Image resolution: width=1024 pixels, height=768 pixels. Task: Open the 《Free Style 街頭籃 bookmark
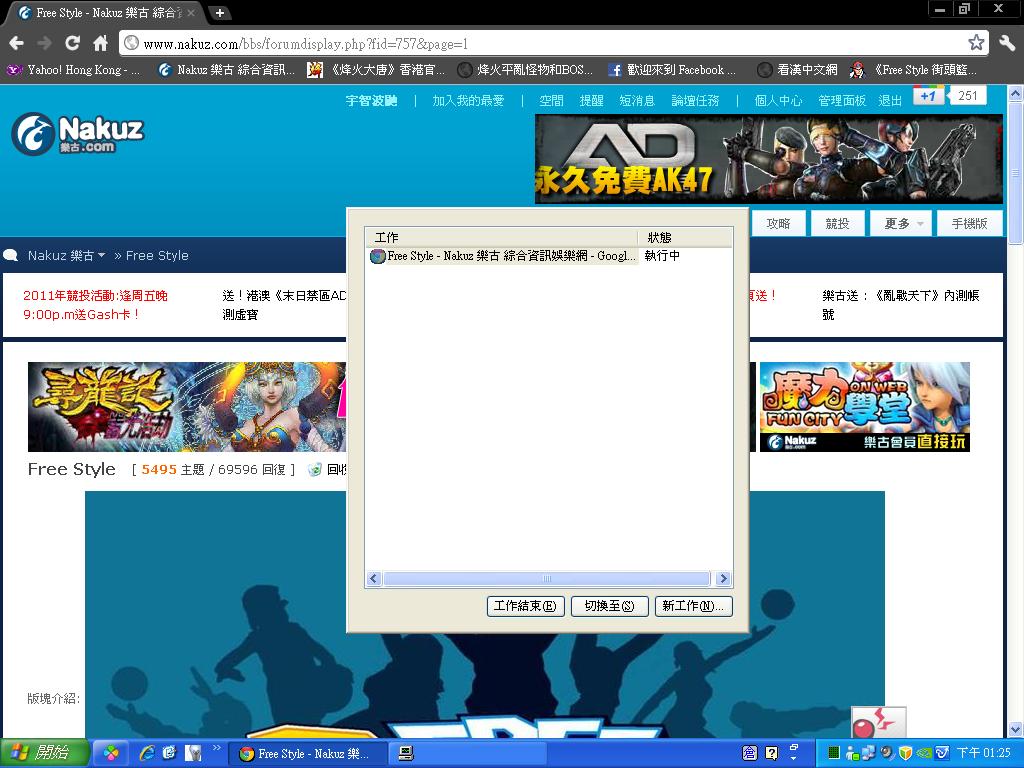[x=913, y=70]
